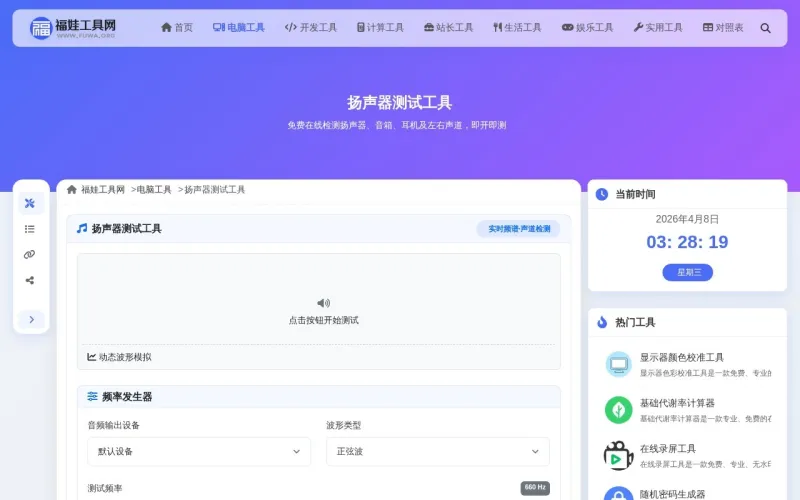Open the 站长工具 menu item
The image size is (800, 500).
(x=448, y=28)
